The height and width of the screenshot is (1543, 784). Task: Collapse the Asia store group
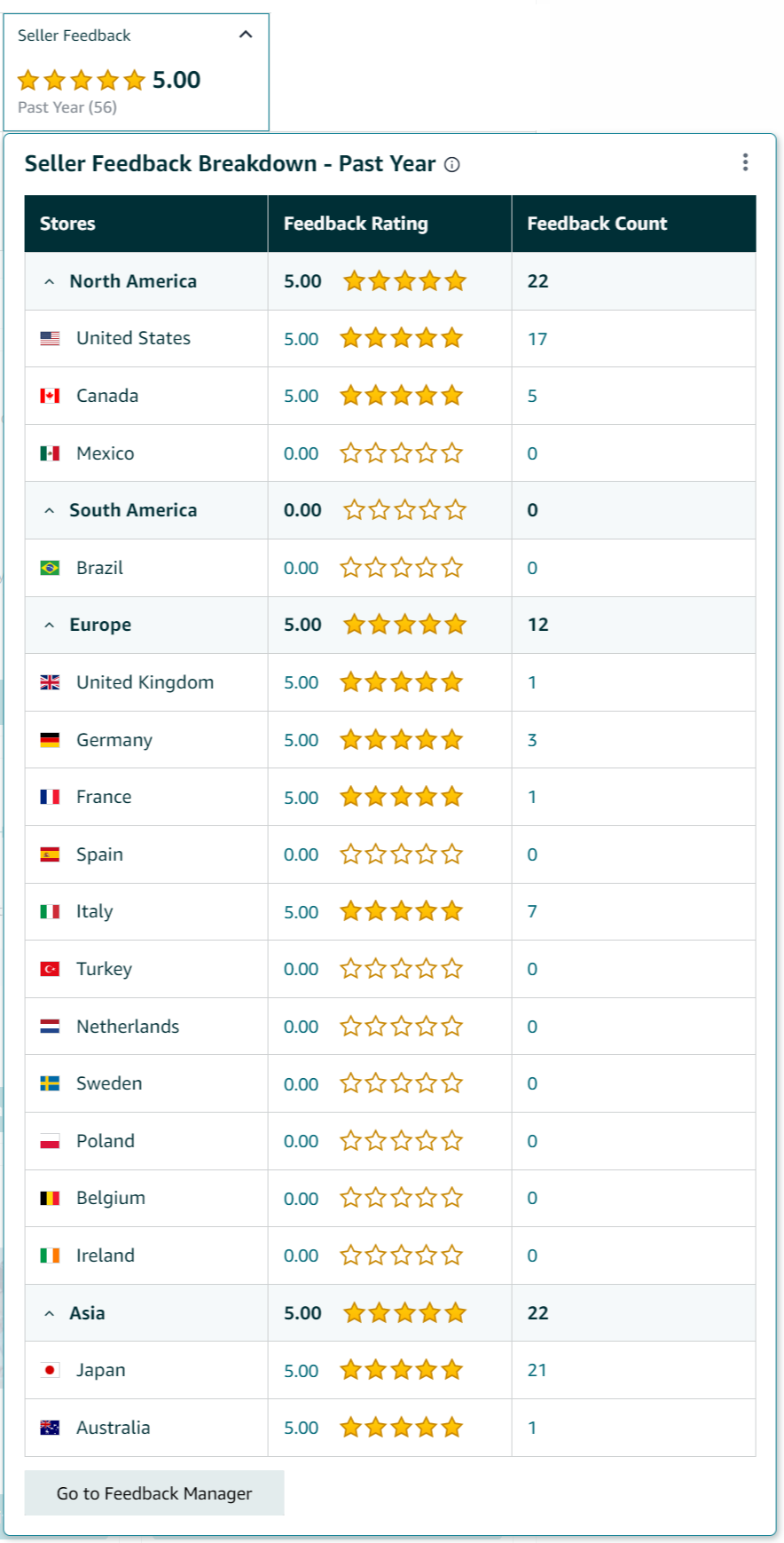[50, 1313]
